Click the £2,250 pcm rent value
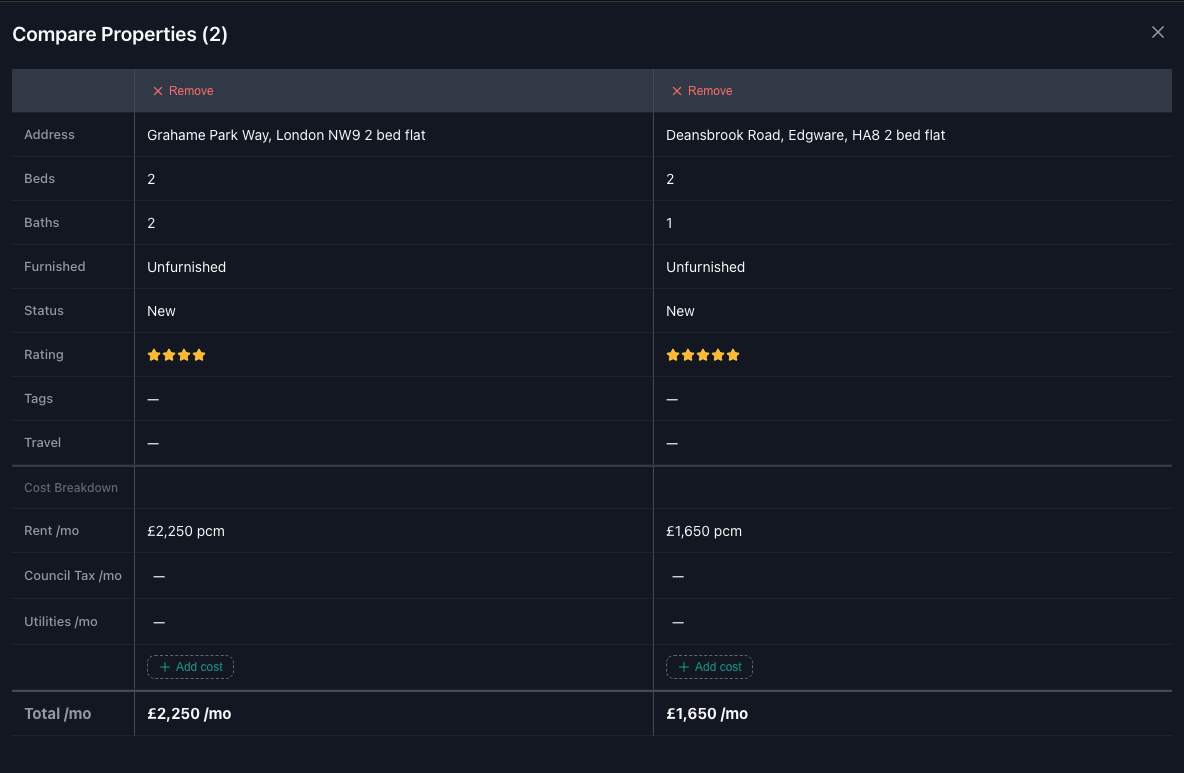Viewport: 1184px width, 773px height. (186, 531)
